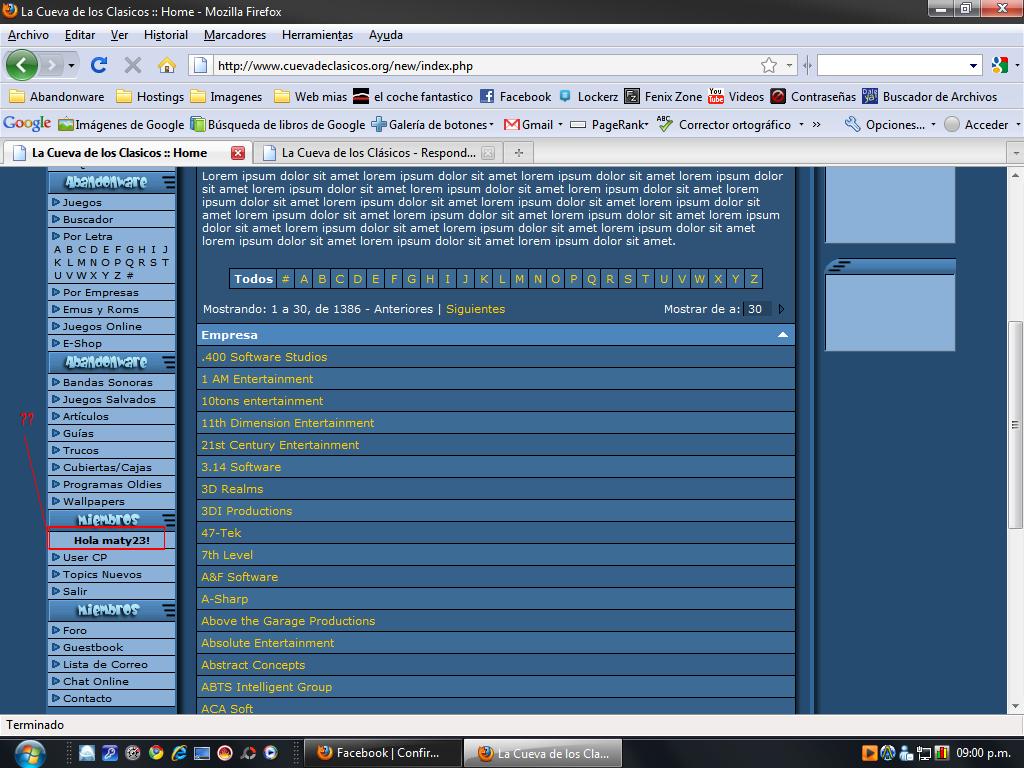Switch to the Respond tab
Viewport: 1024px width, 768px height.
tap(375, 153)
